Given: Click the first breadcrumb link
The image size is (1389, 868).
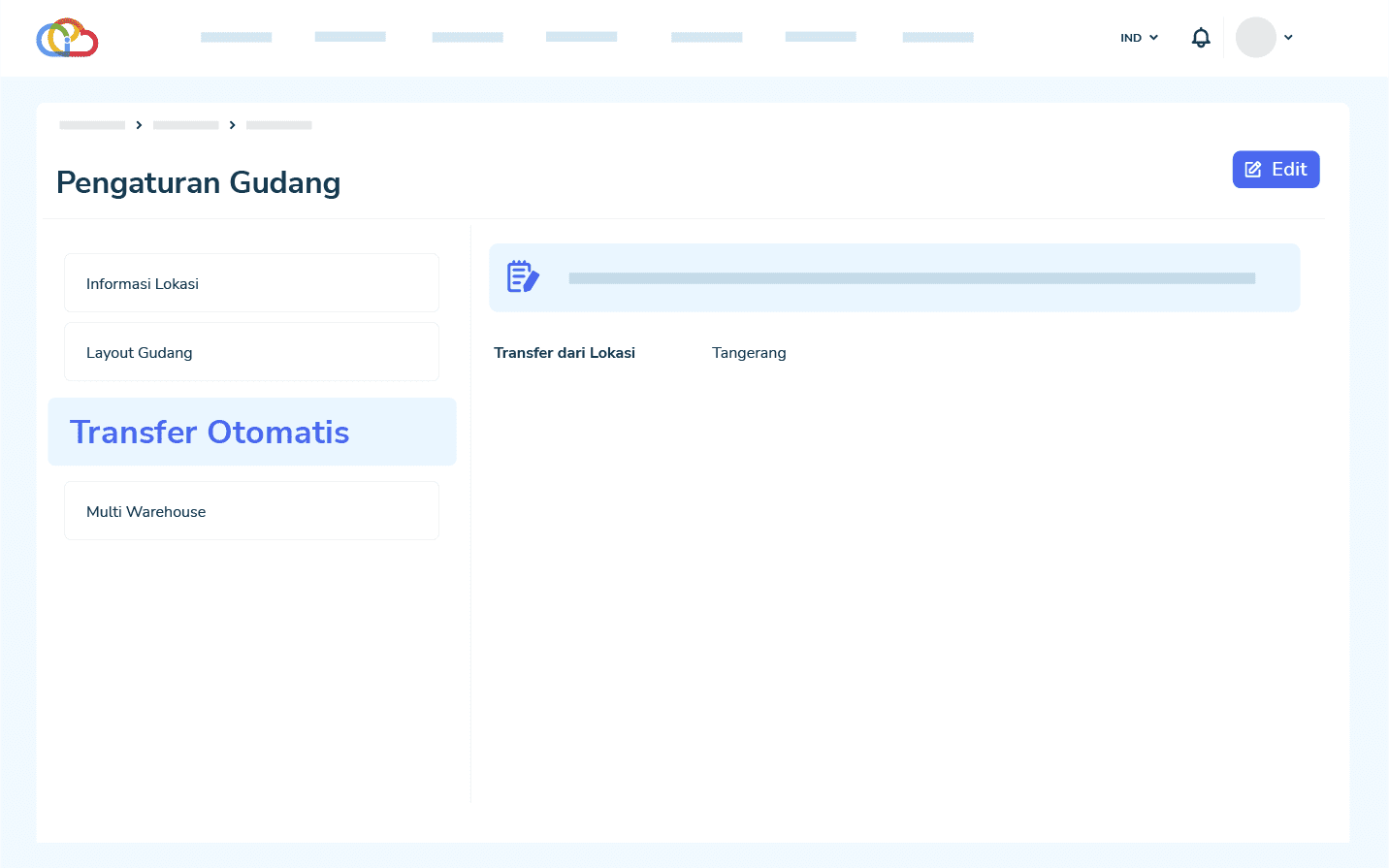Looking at the screenshot, I should [x=92, y=125].
